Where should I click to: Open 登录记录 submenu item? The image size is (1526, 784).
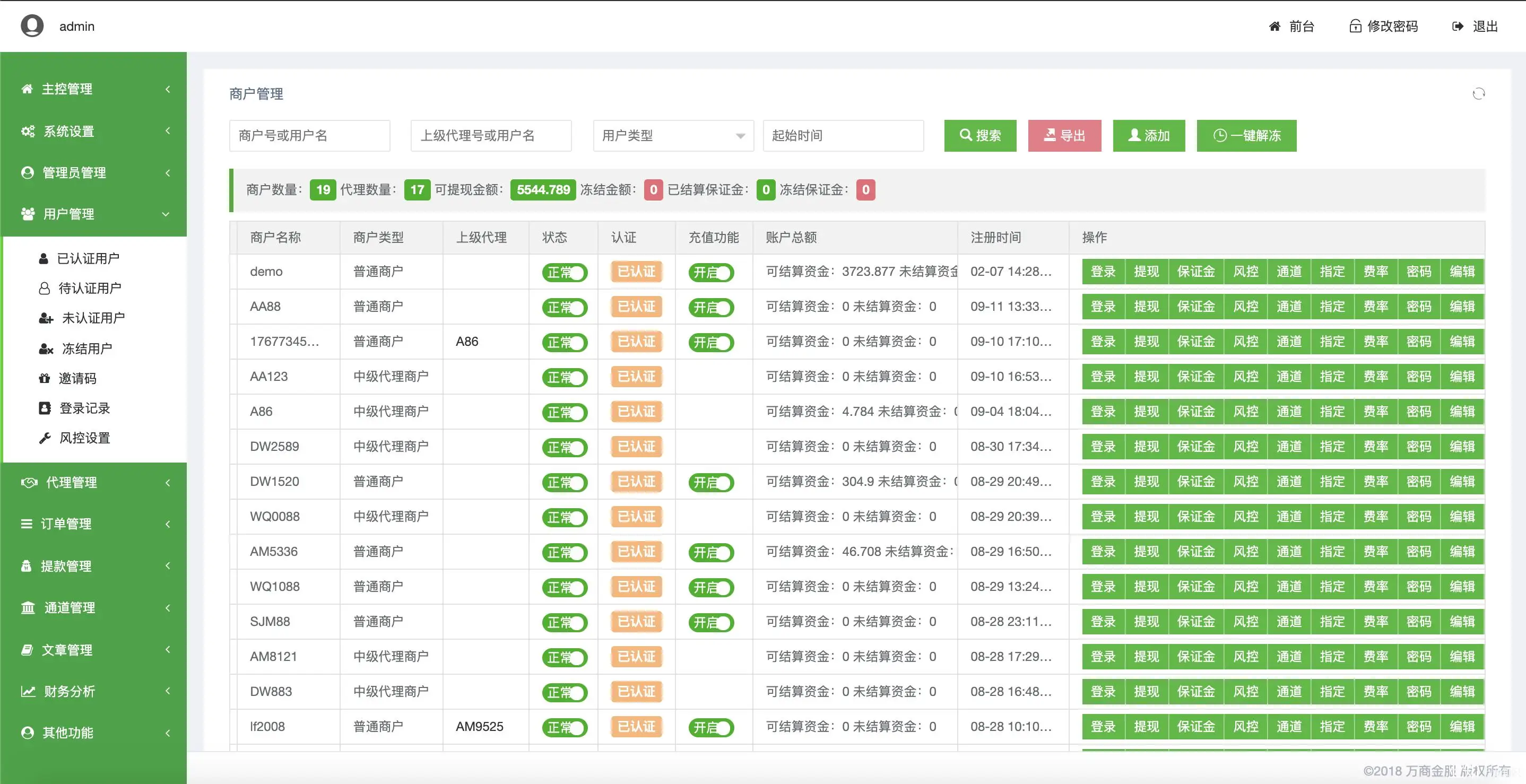pyautogui.click(x=95, y=408)
